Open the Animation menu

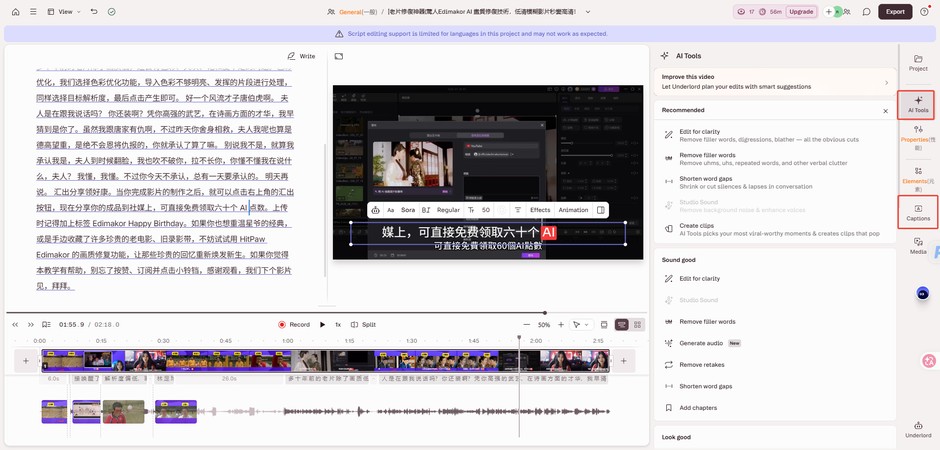point(573,210)
